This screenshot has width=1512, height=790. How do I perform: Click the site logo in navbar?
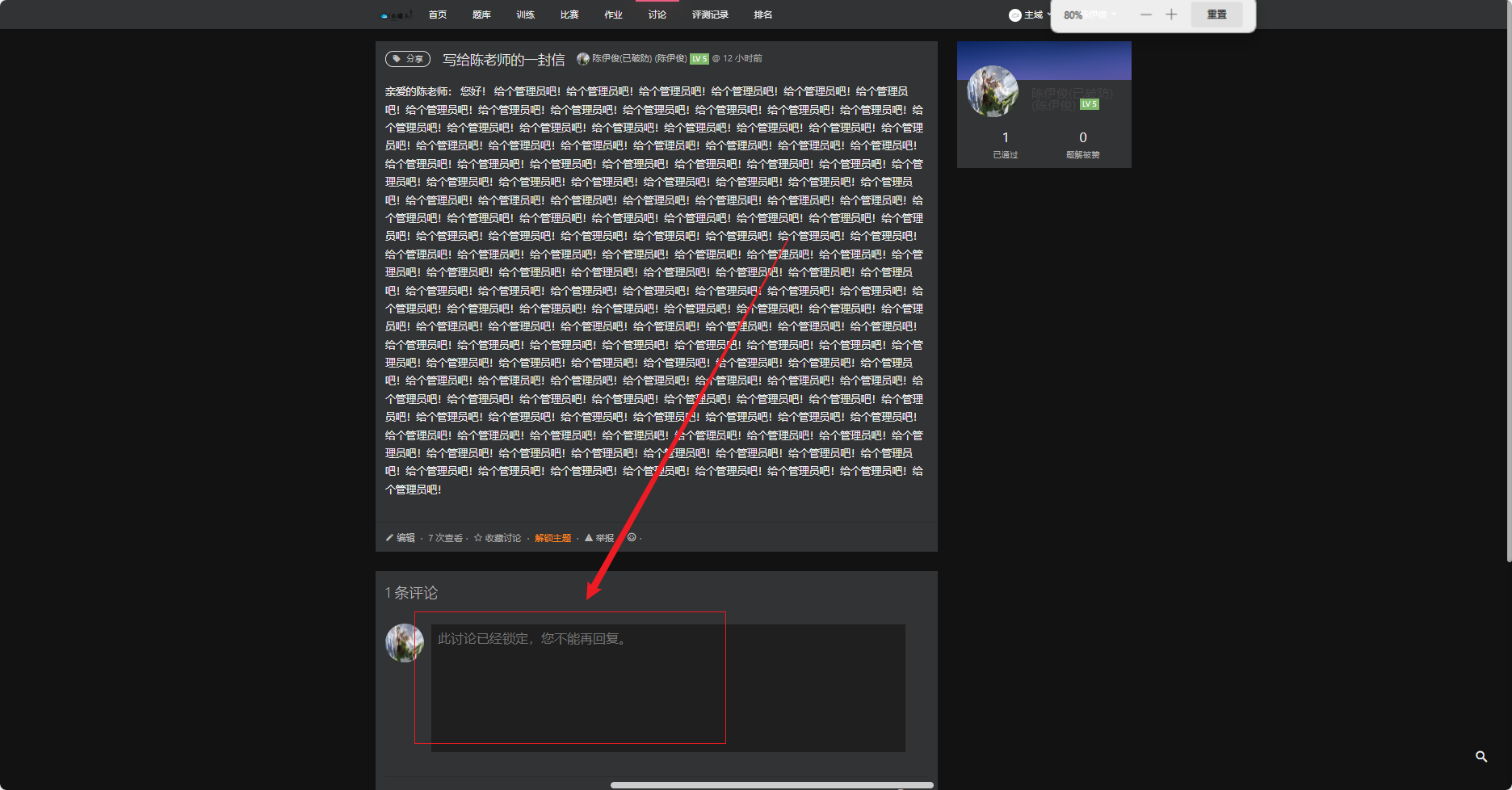[x=396, y=15]
